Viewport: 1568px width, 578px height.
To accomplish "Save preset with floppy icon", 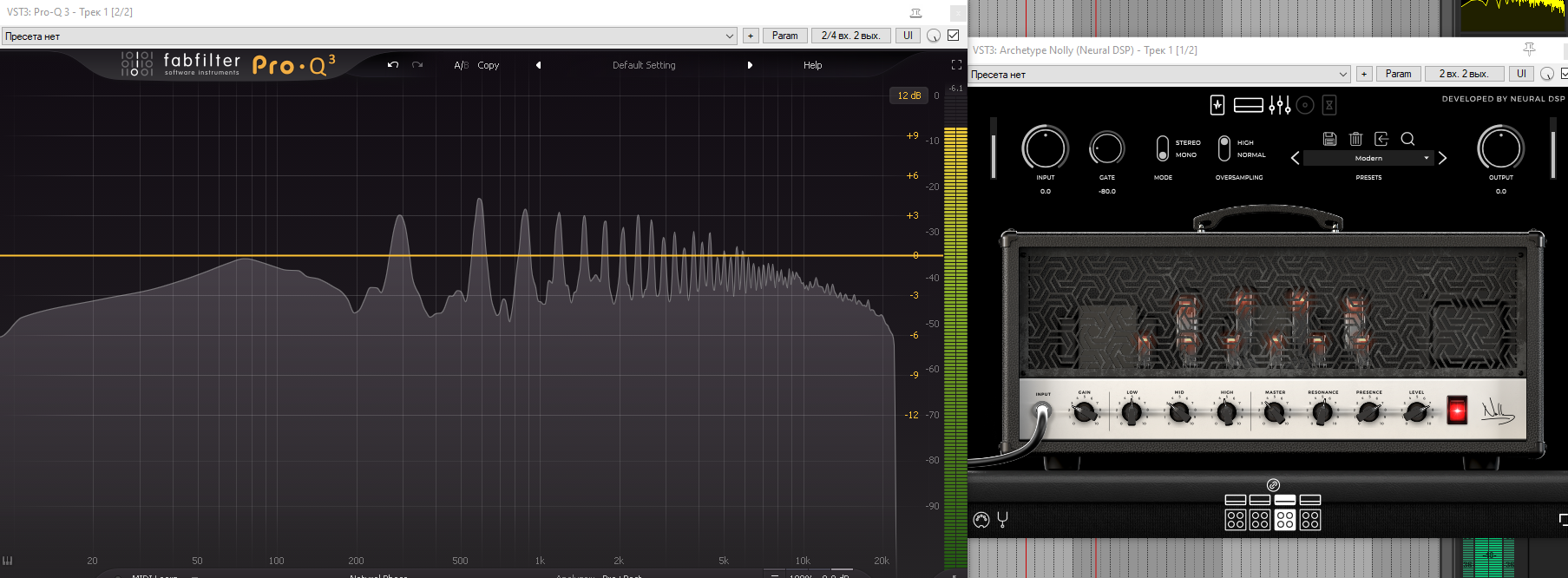I will click(x=1329, y=139).
